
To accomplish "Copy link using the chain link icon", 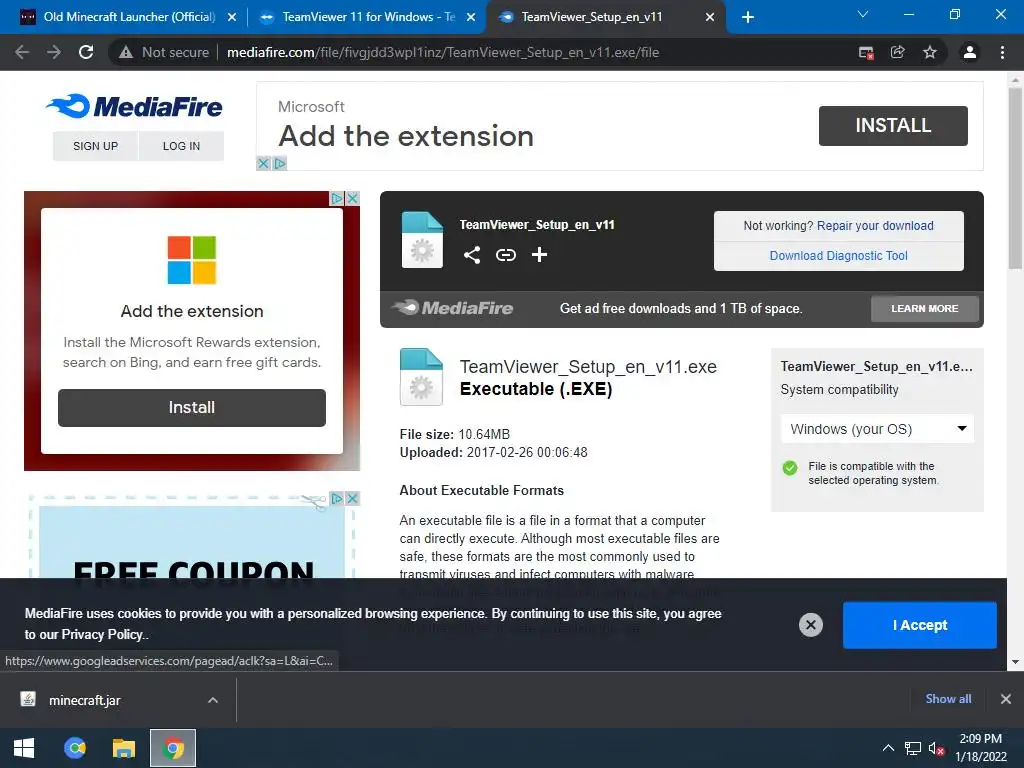I will tap(505, 255).
